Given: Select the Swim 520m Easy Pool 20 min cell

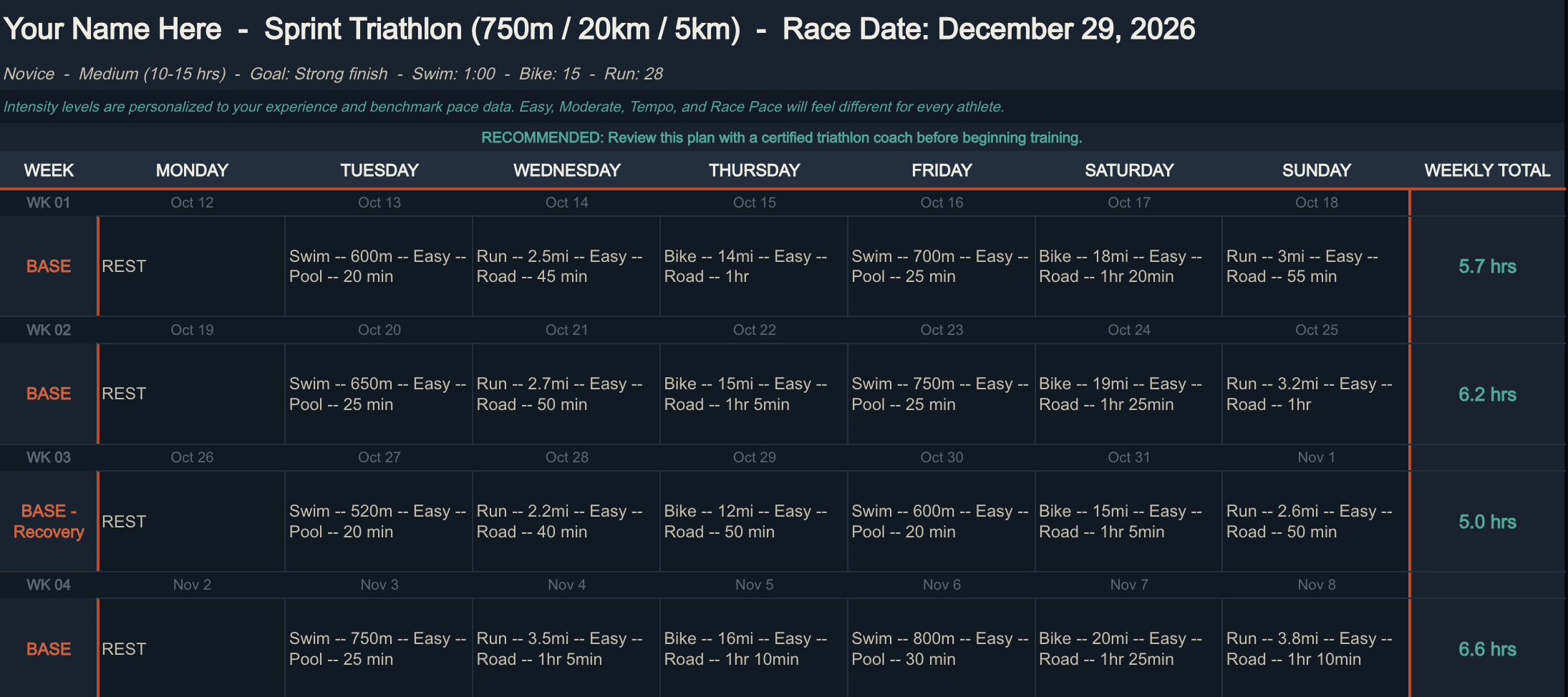Looking at the screenshot, I should tap(378, 521).
